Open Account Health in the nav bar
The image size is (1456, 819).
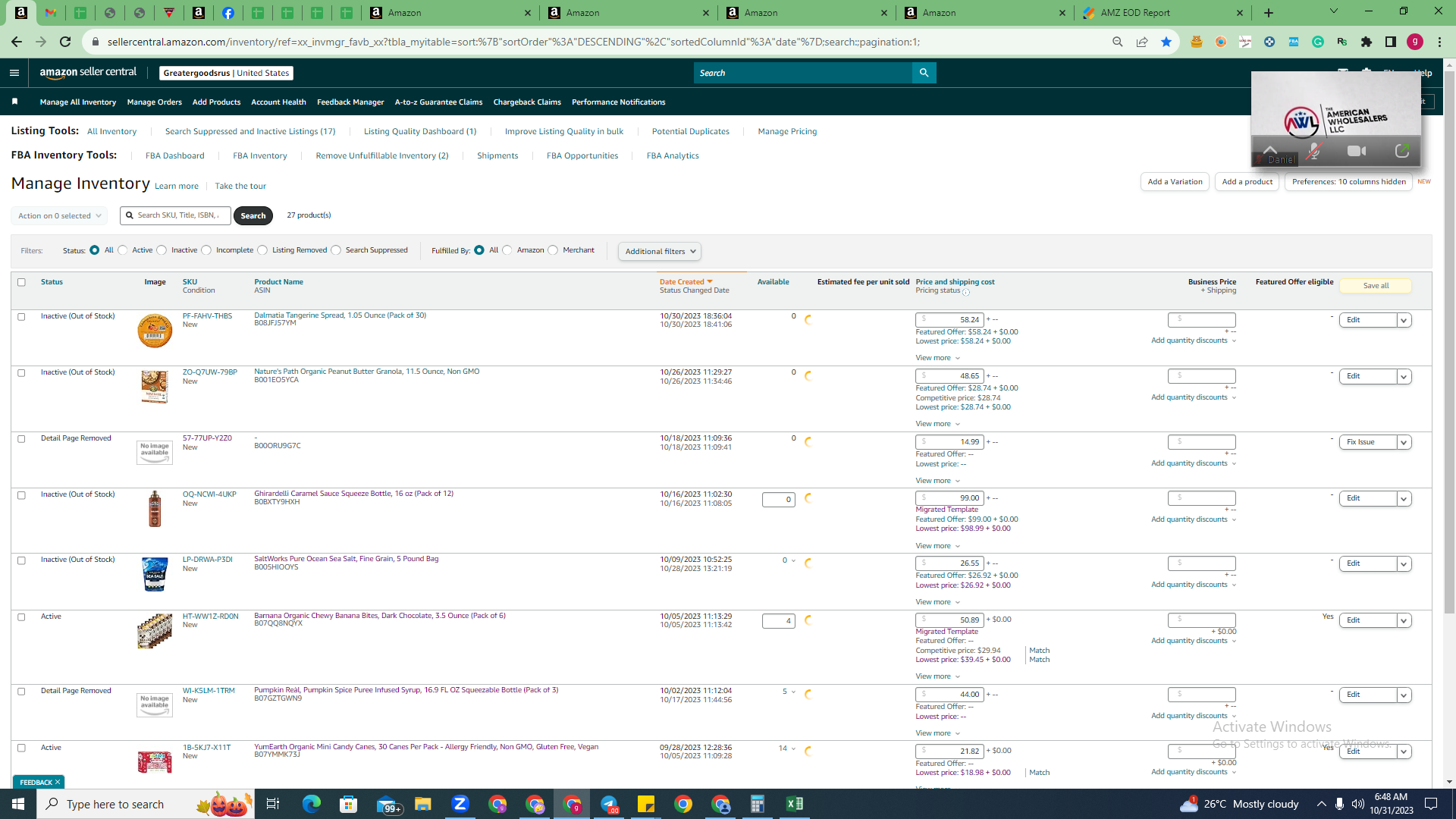(278, 102)
